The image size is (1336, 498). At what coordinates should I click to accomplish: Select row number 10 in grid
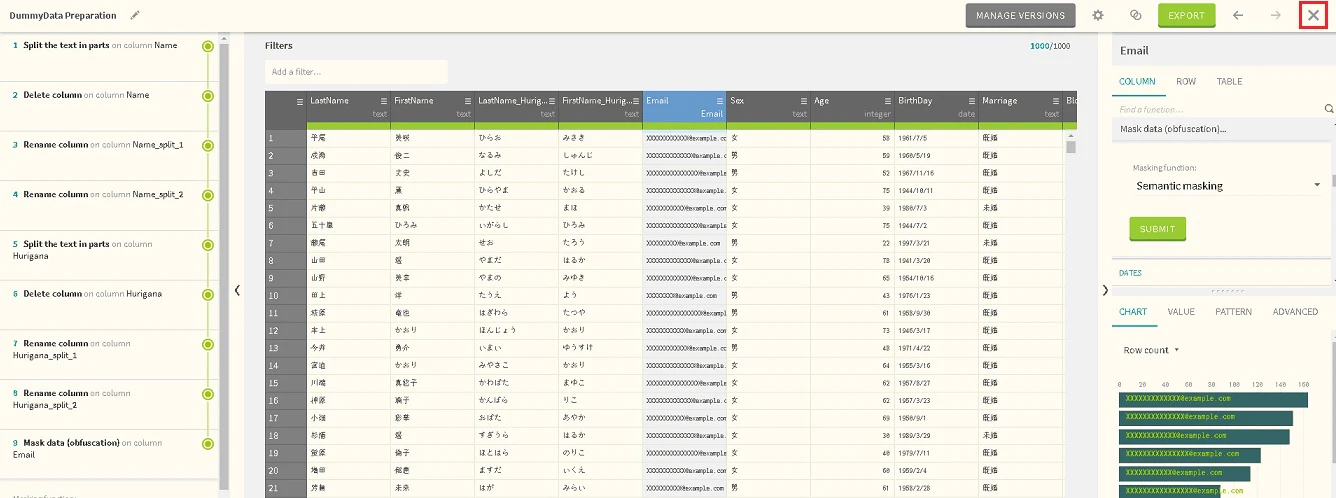tap(285, 296)
